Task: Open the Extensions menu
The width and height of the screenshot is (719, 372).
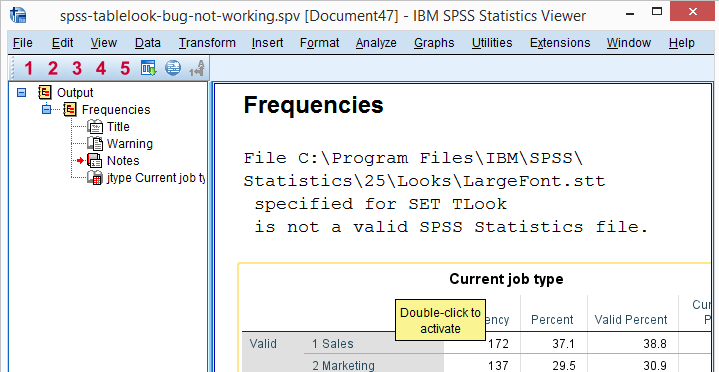Action: [x=560, y=43]
